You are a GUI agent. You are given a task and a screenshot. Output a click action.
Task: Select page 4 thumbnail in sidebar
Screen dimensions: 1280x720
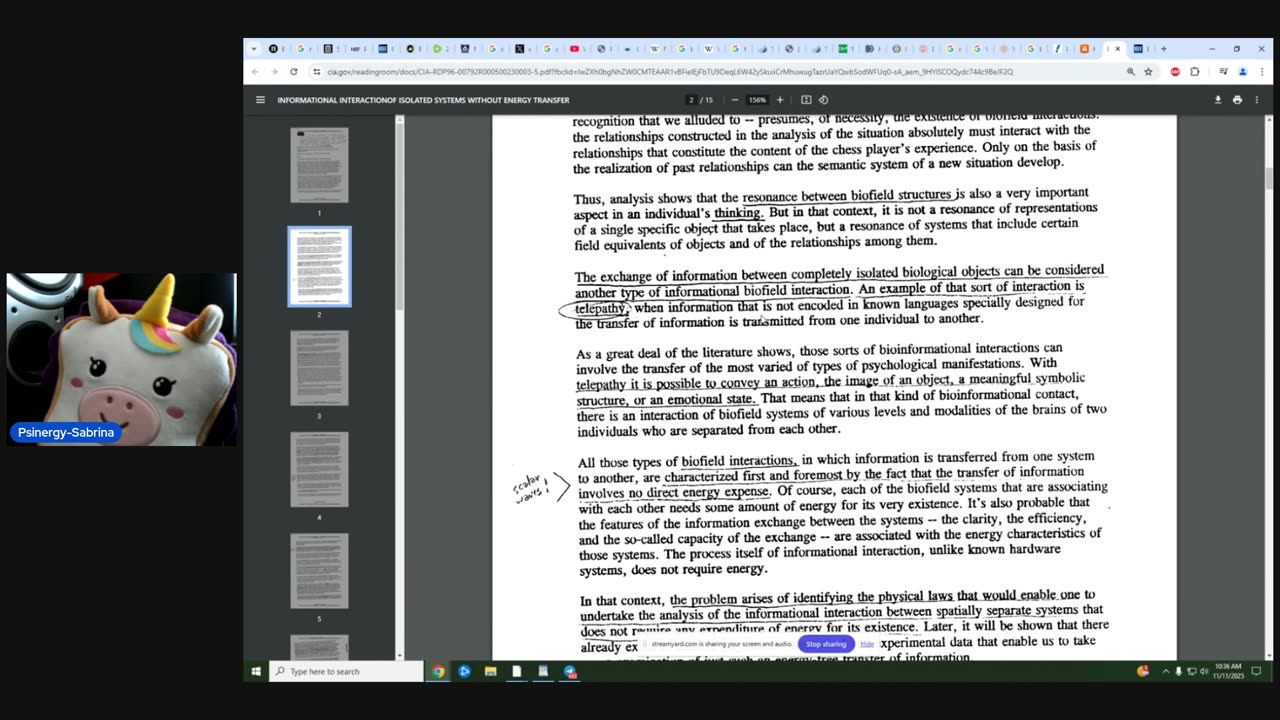tap(320, 470)
